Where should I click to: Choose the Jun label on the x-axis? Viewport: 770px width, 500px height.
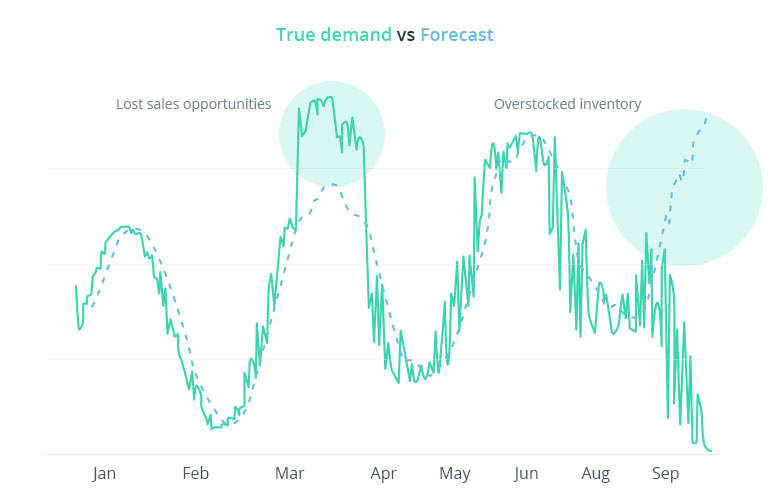(x=526, y=473)
